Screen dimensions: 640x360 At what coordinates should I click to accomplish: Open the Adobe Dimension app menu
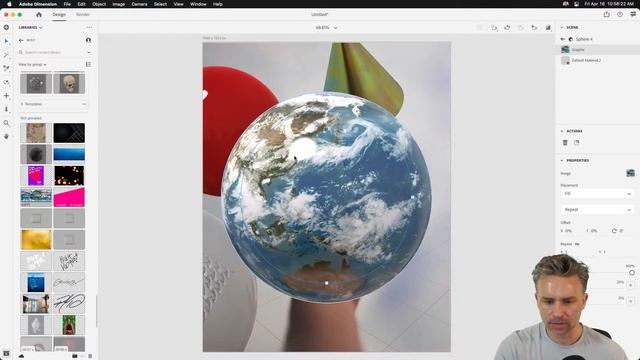[x=38, y=4]
